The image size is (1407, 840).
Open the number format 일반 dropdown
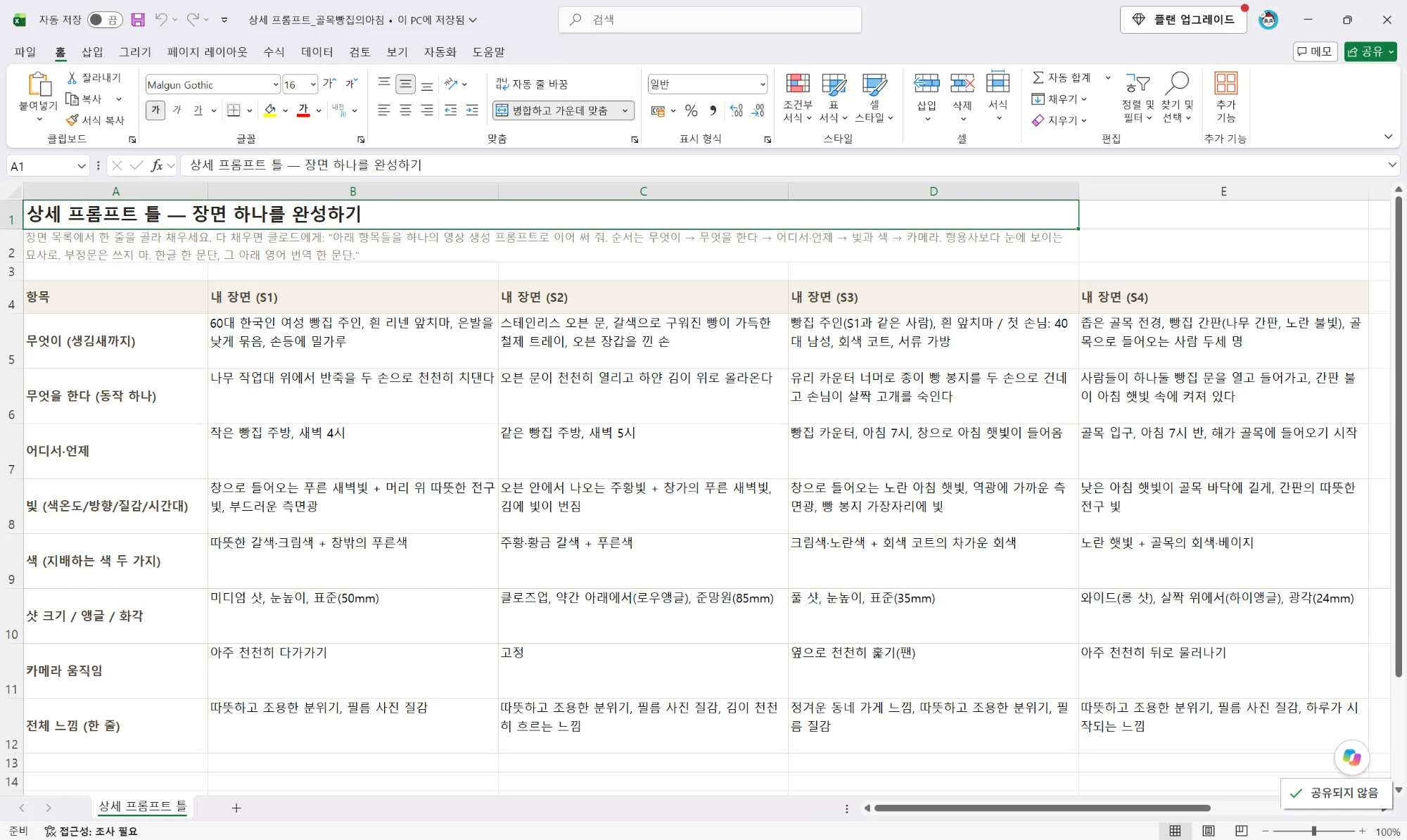(763, 84)
